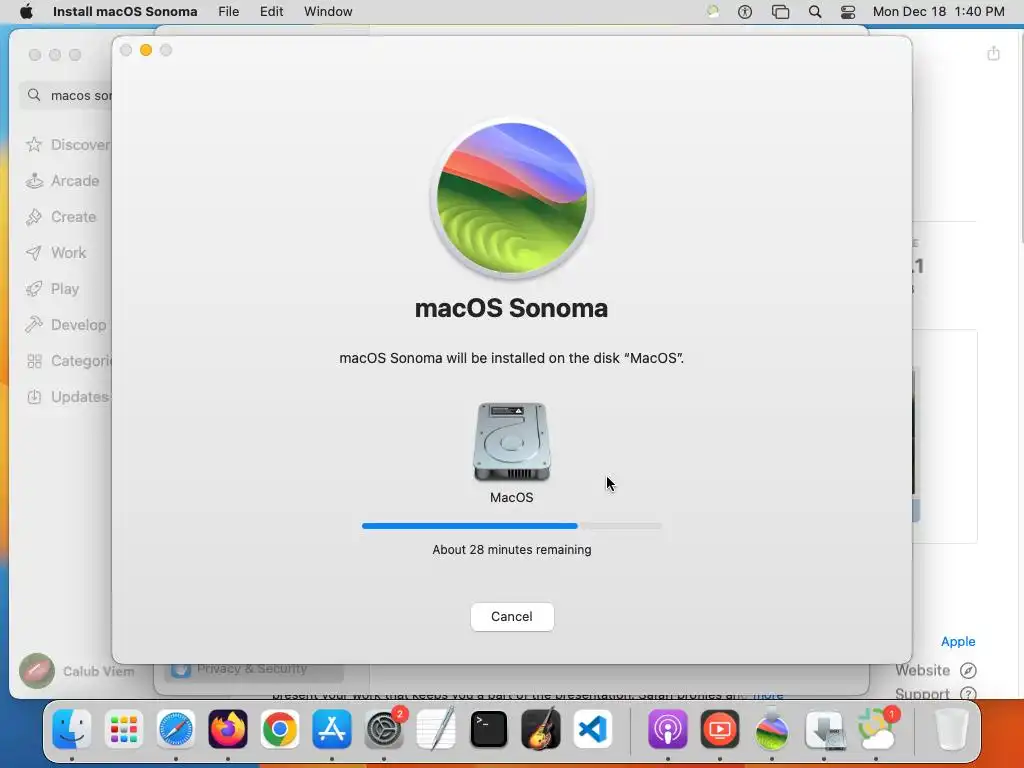The height and width of the screenshot is (768, 1024).
Task: Open the user account in App Store
Action: (x=77, y=671)
